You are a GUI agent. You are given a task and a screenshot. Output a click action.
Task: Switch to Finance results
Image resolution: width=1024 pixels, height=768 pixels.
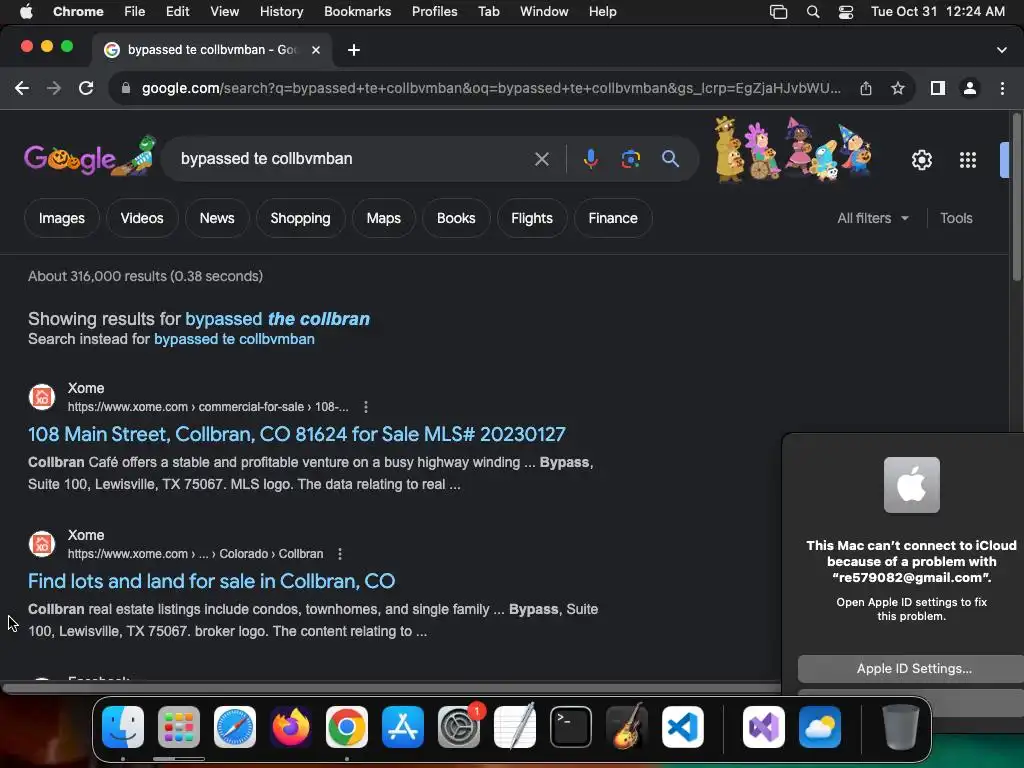point(613,218)
